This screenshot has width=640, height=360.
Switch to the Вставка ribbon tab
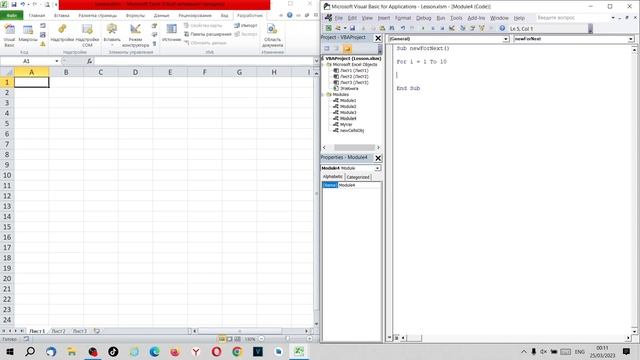tap(62, 16)
